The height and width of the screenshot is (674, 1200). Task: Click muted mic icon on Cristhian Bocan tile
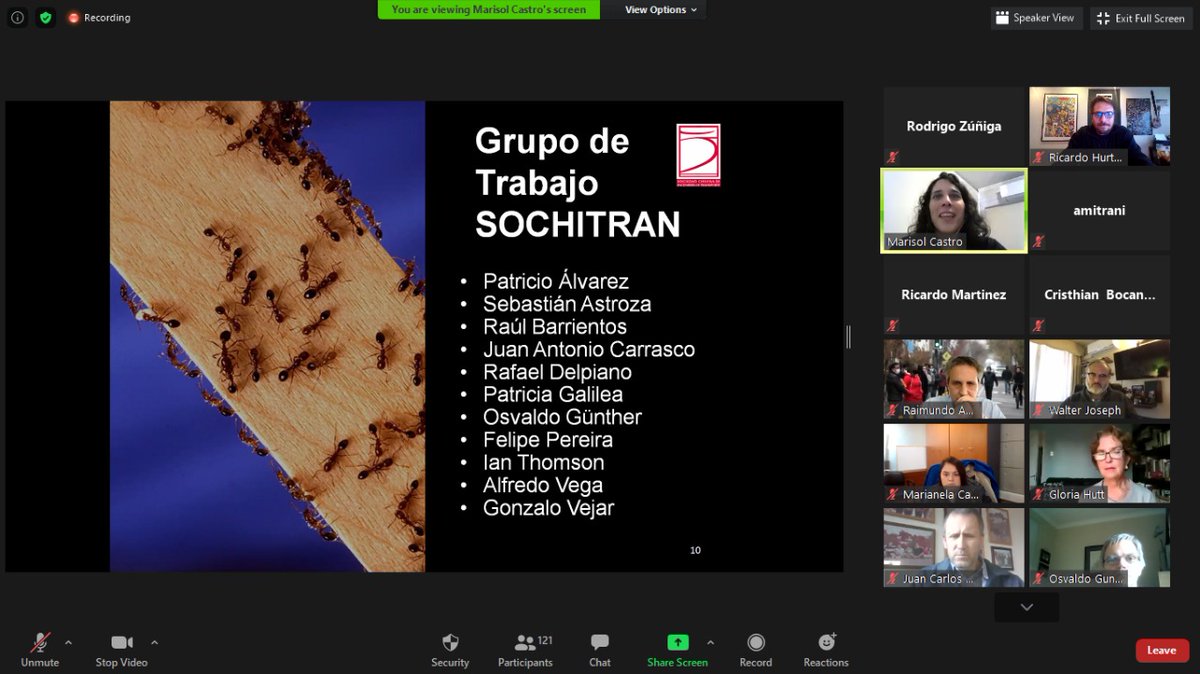1038,325
